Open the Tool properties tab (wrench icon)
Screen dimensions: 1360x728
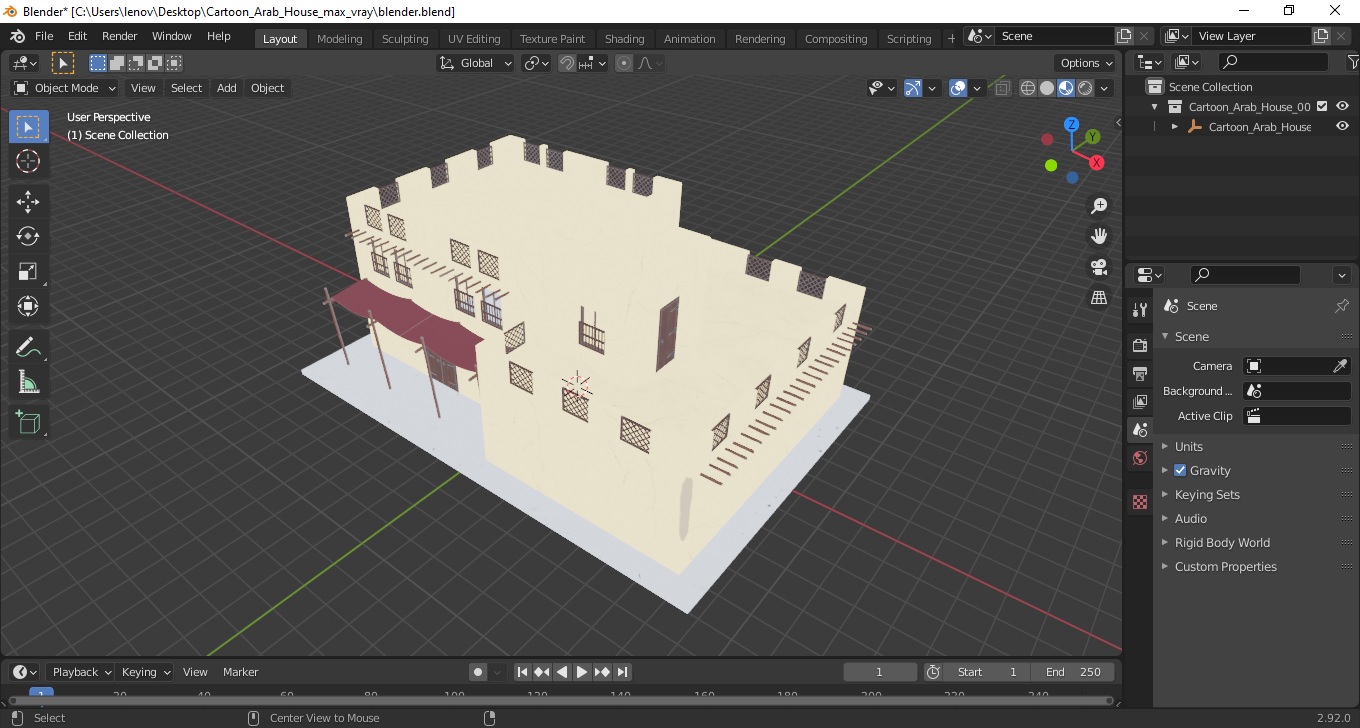(1139, 310)
